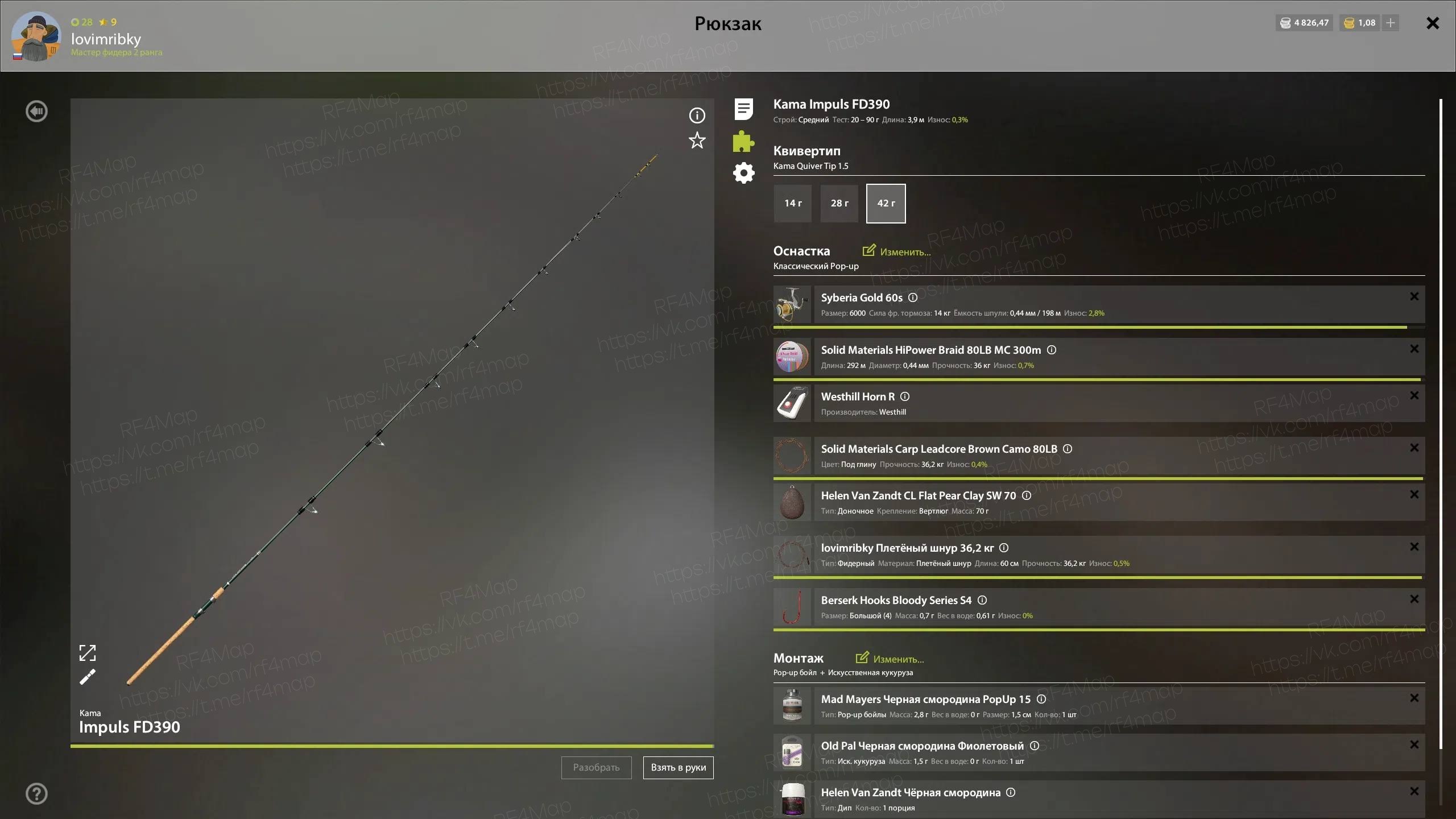Open the help question mark icon

click(x=37, y=793)
